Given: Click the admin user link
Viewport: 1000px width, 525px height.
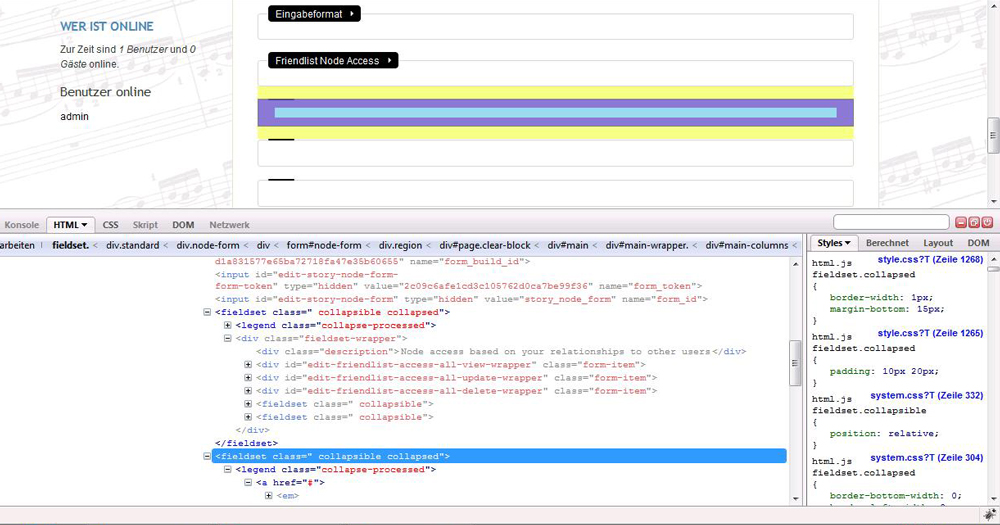Looking at the screenshot, I should 74,116.
